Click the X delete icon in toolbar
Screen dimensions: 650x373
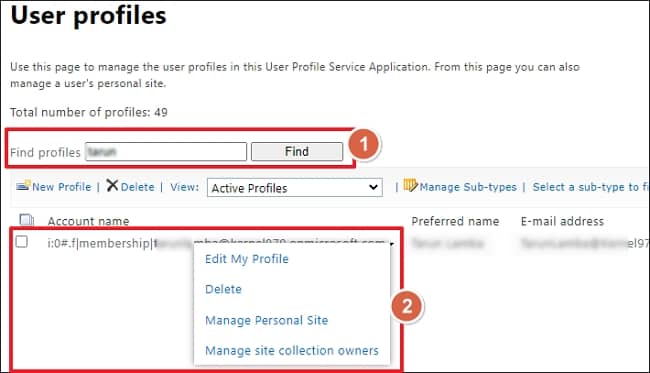(x=112, y=185)
